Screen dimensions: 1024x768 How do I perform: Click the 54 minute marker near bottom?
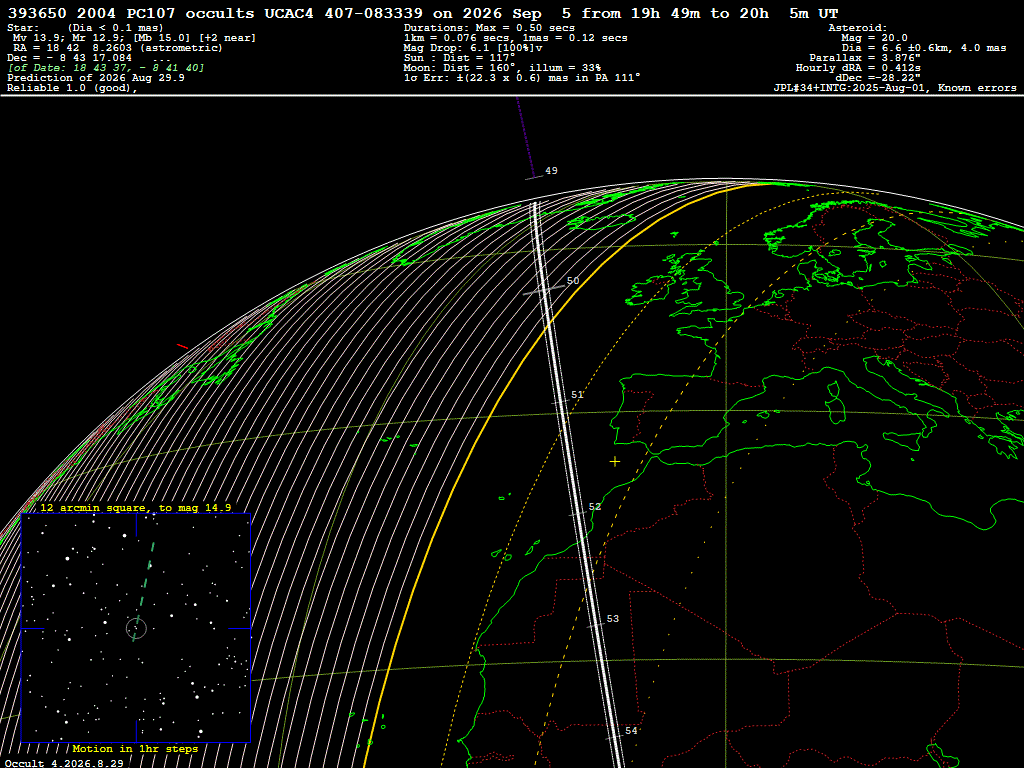631,731
